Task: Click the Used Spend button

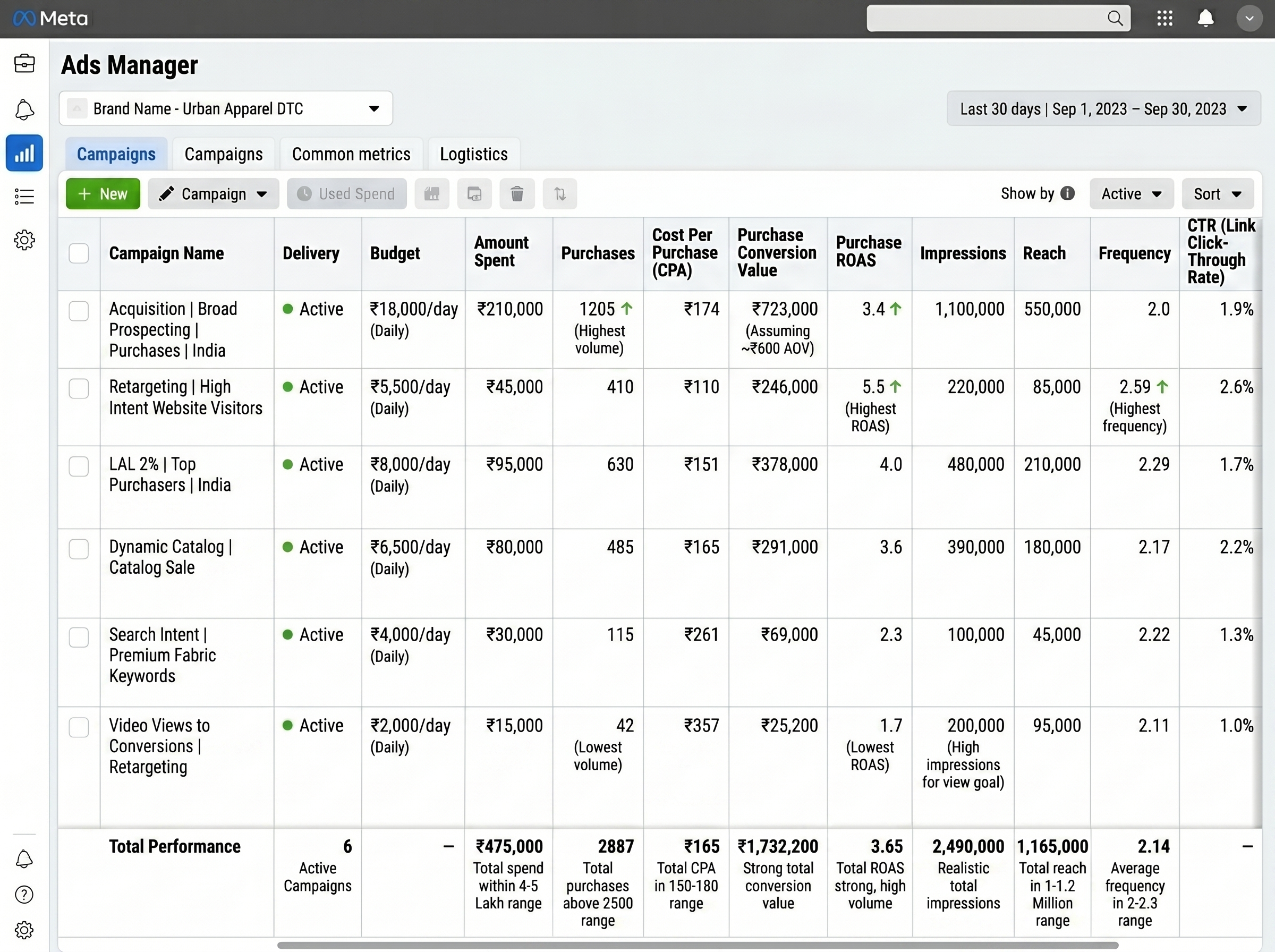Action: click(347, 194)
